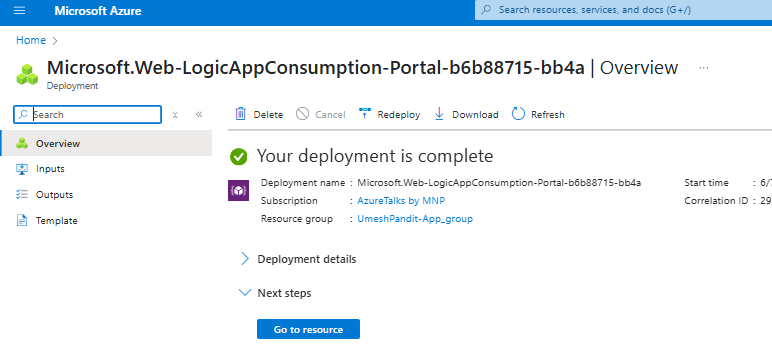The width and height of the screenshot is (772, 361).
Task: Click the Microsoft Azure logo text
Action: click(x=97, y=11)
